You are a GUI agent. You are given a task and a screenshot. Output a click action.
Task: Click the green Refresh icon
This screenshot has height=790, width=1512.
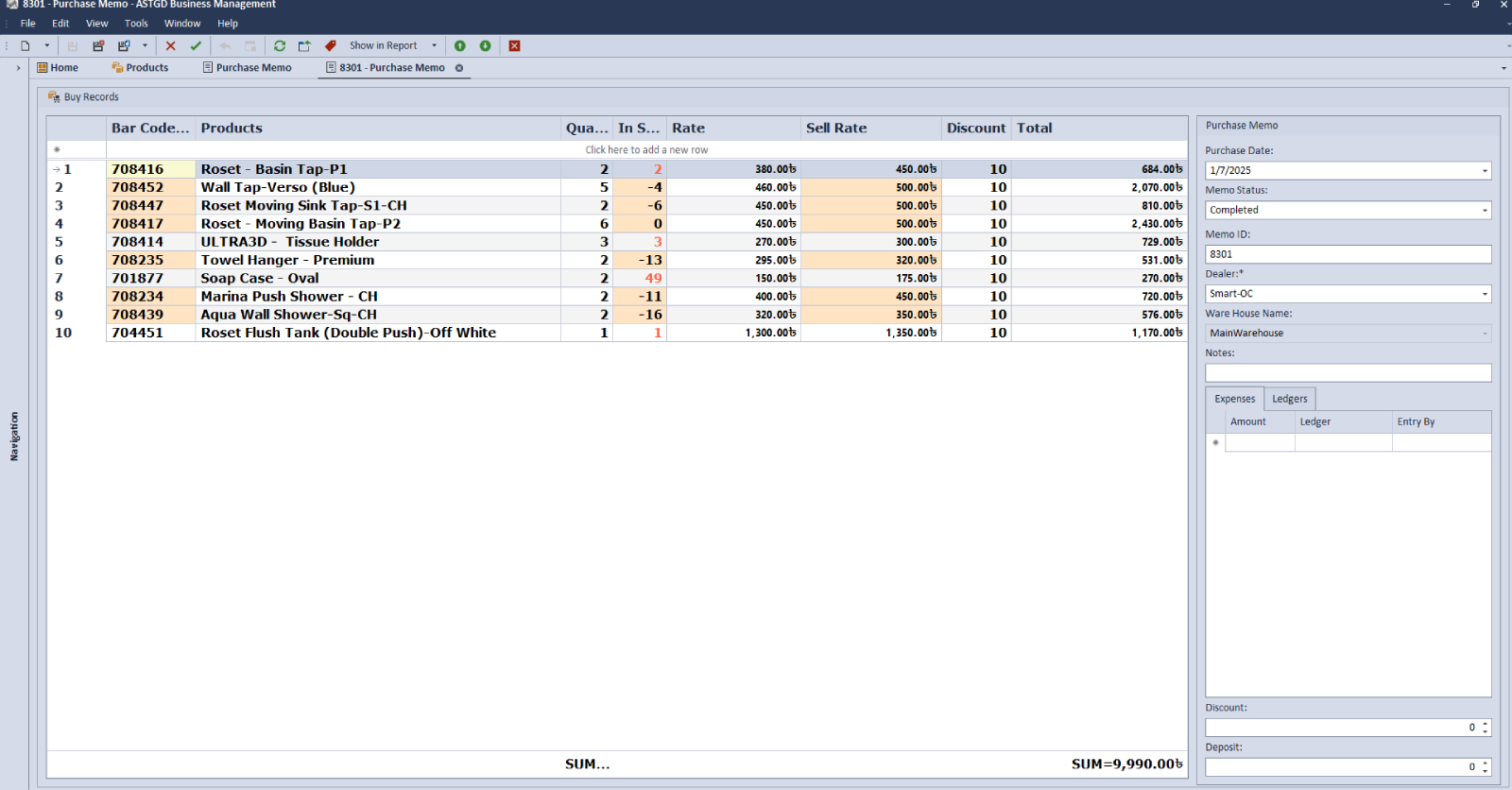pos(280,45)
